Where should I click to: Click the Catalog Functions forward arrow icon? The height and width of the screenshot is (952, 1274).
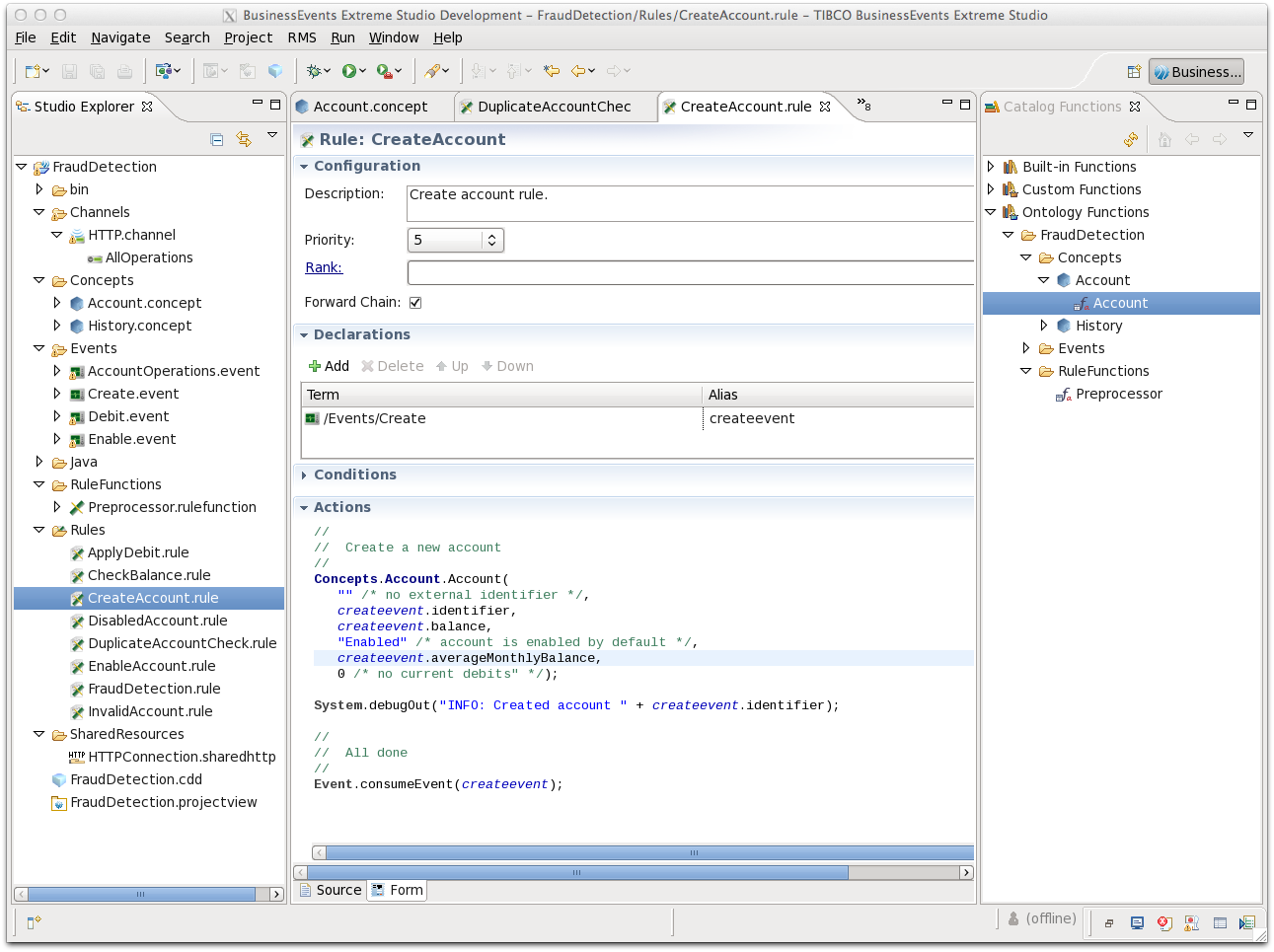click(x=1220, y=140)
